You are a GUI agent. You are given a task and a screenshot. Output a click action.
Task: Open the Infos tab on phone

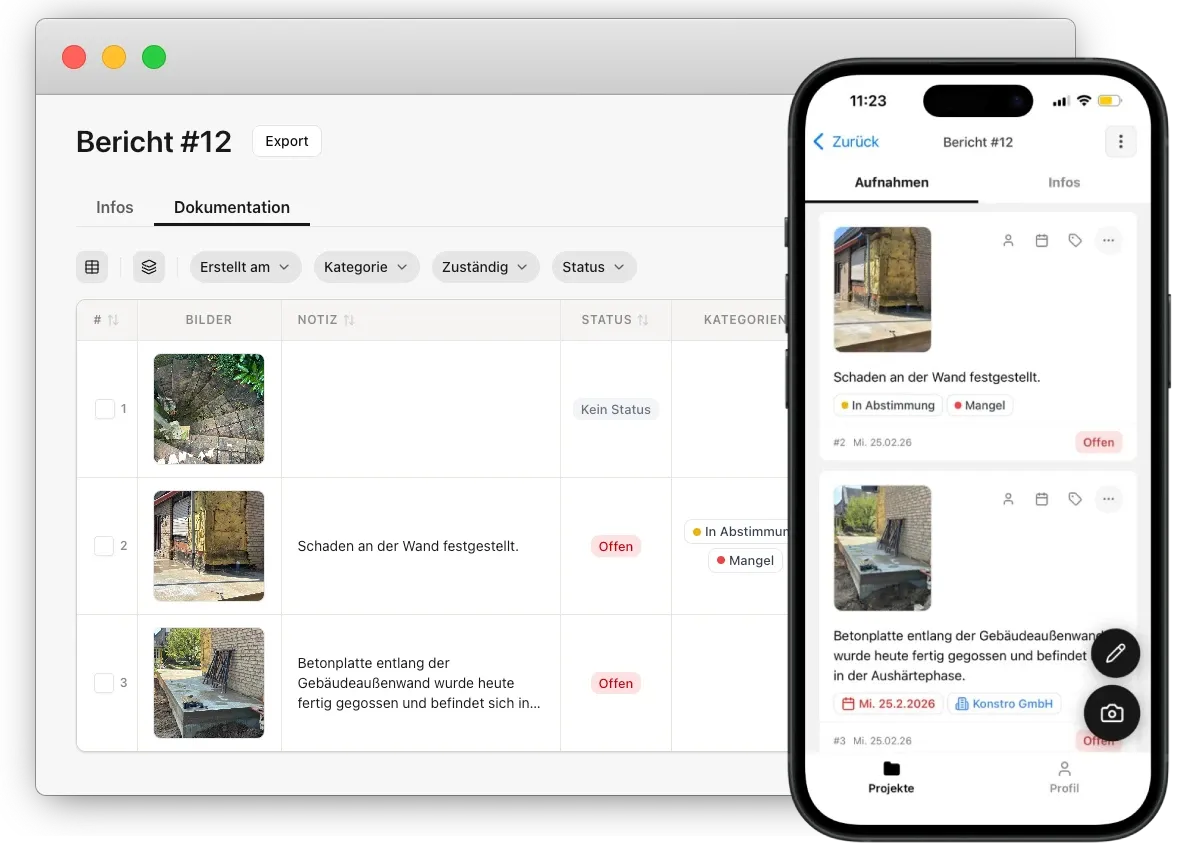click(1063, 183)
